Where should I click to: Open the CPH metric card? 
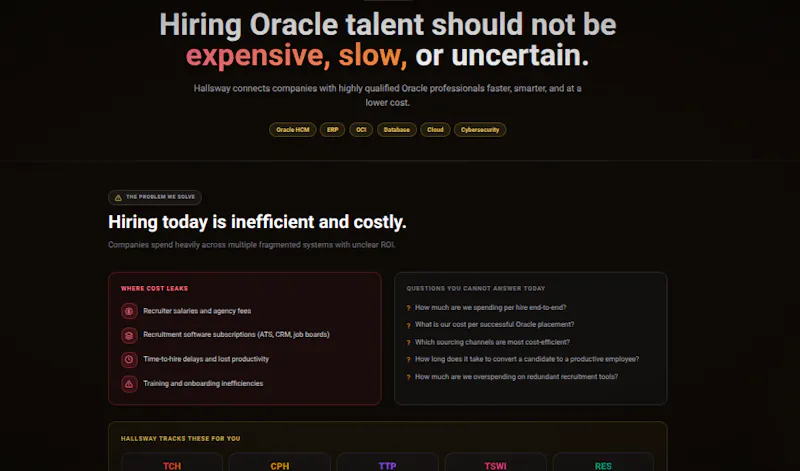[280, 462]
